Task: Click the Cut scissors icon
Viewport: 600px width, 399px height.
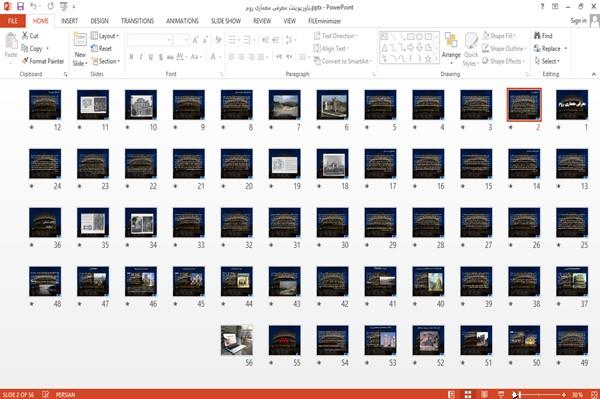Action: click(x=25, y=36)
